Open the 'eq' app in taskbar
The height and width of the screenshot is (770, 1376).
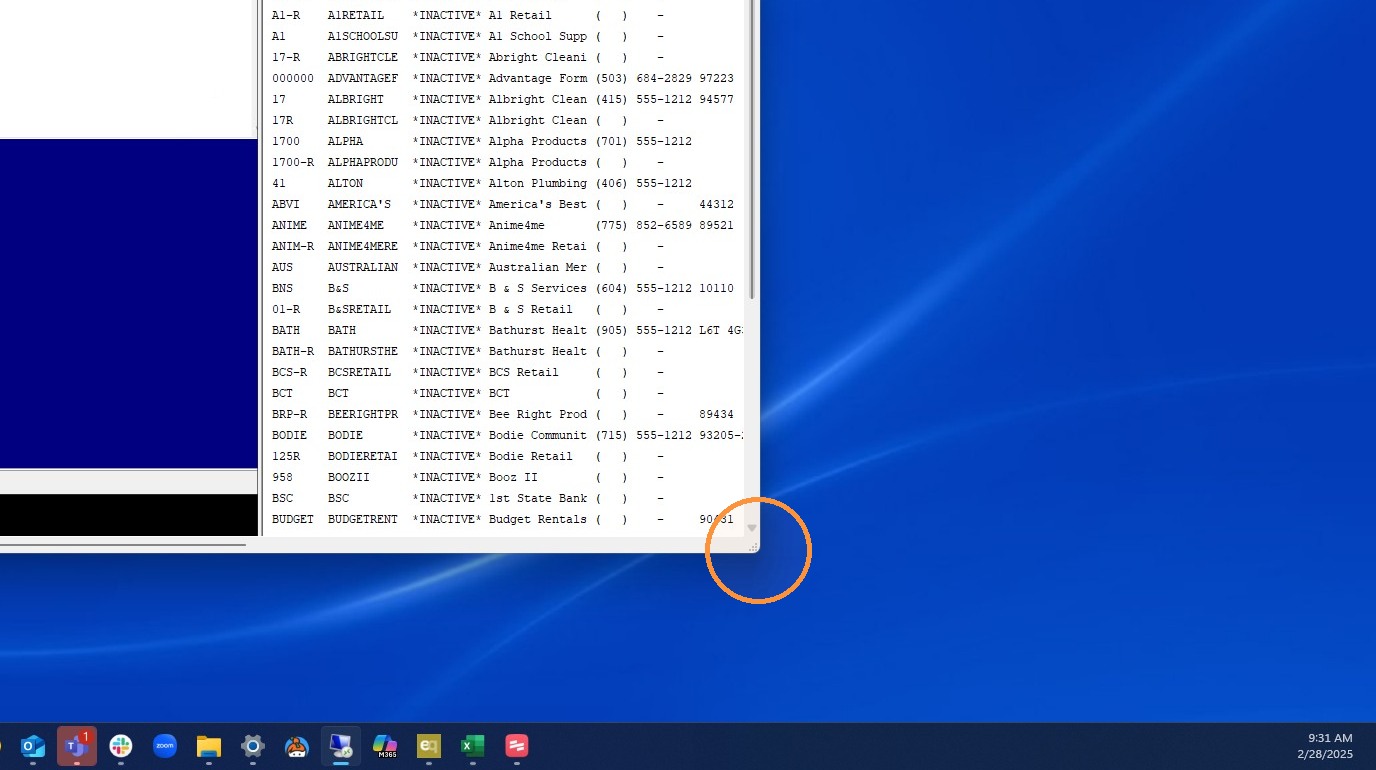[429, 746]
